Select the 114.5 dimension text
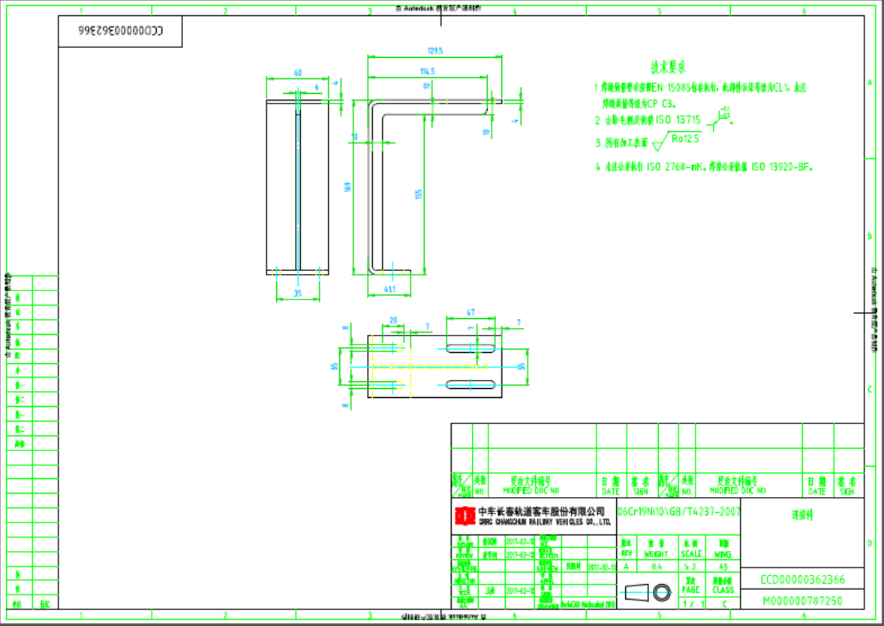 point(427,71)
